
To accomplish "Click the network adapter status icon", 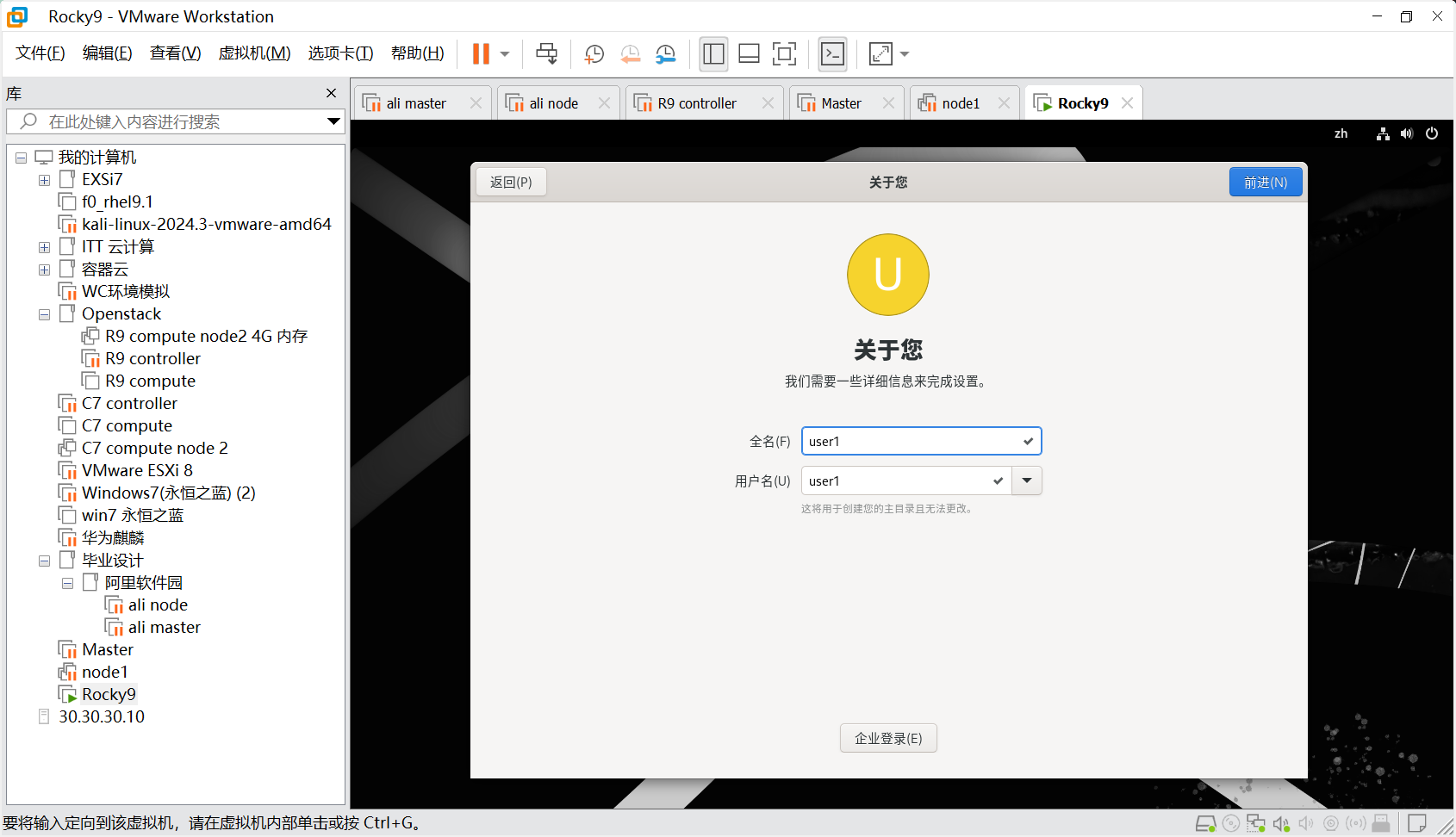I will click(1256, 824).
